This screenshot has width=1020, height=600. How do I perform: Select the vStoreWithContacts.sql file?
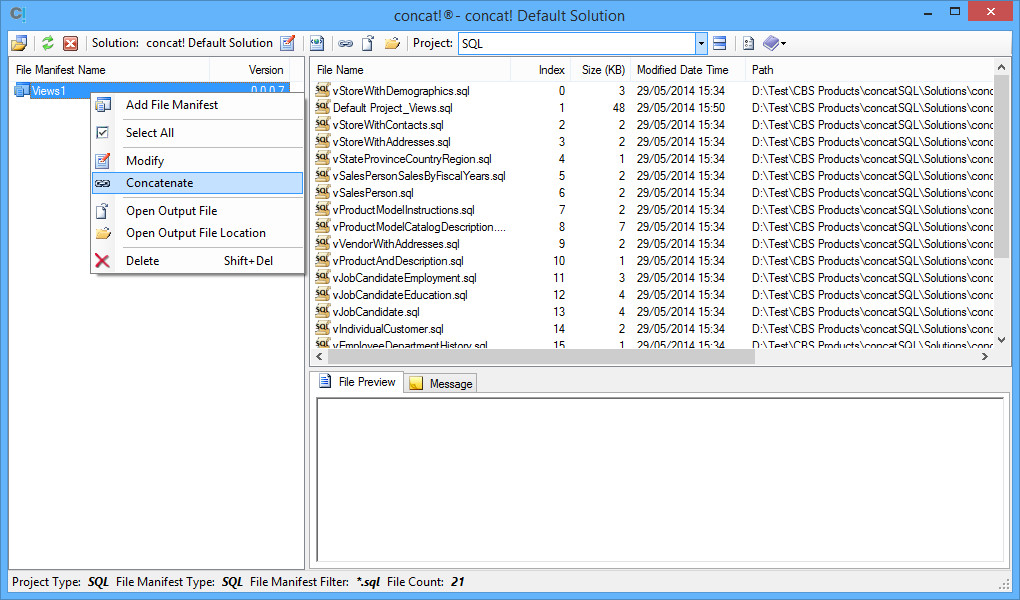(388, 125)
